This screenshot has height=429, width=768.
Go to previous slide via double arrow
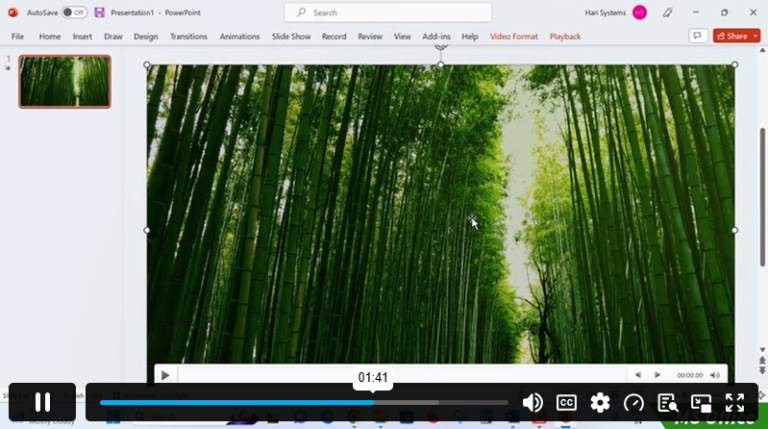(762, 360)
